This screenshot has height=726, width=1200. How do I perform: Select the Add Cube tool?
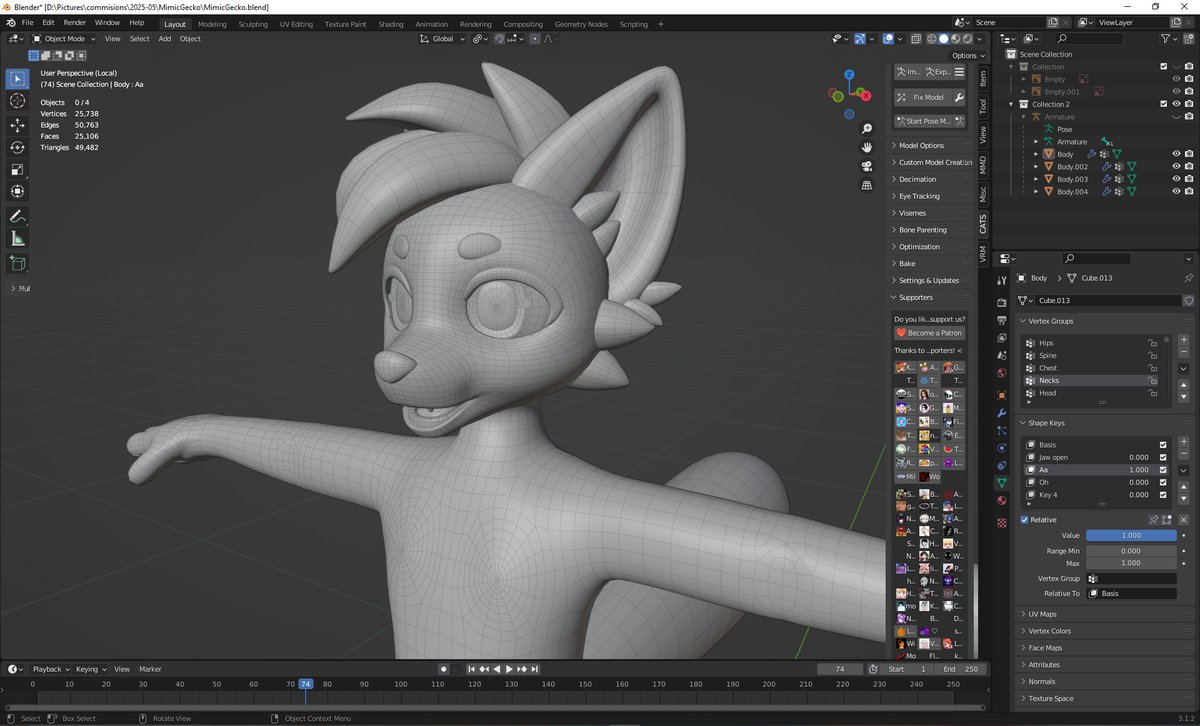coord(18,263)
